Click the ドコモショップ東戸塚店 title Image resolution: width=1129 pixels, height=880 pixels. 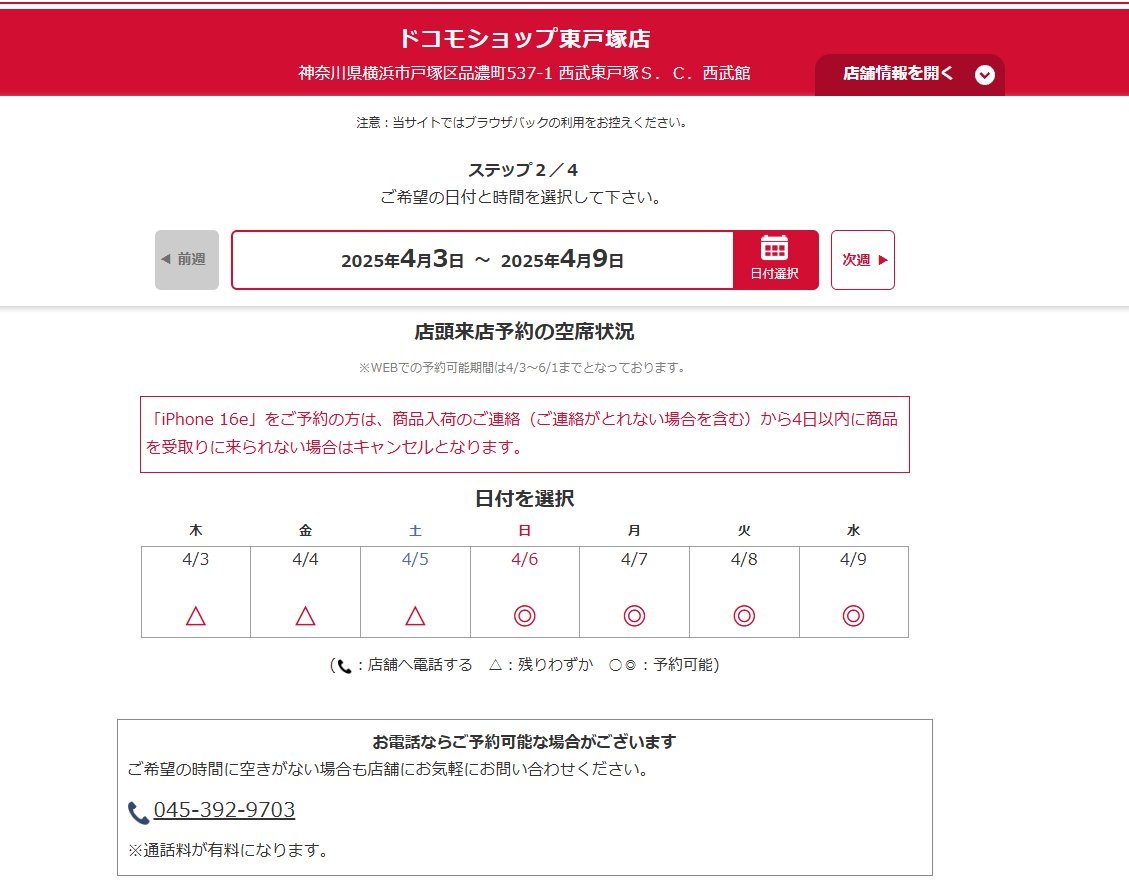[x=524, y=38]
